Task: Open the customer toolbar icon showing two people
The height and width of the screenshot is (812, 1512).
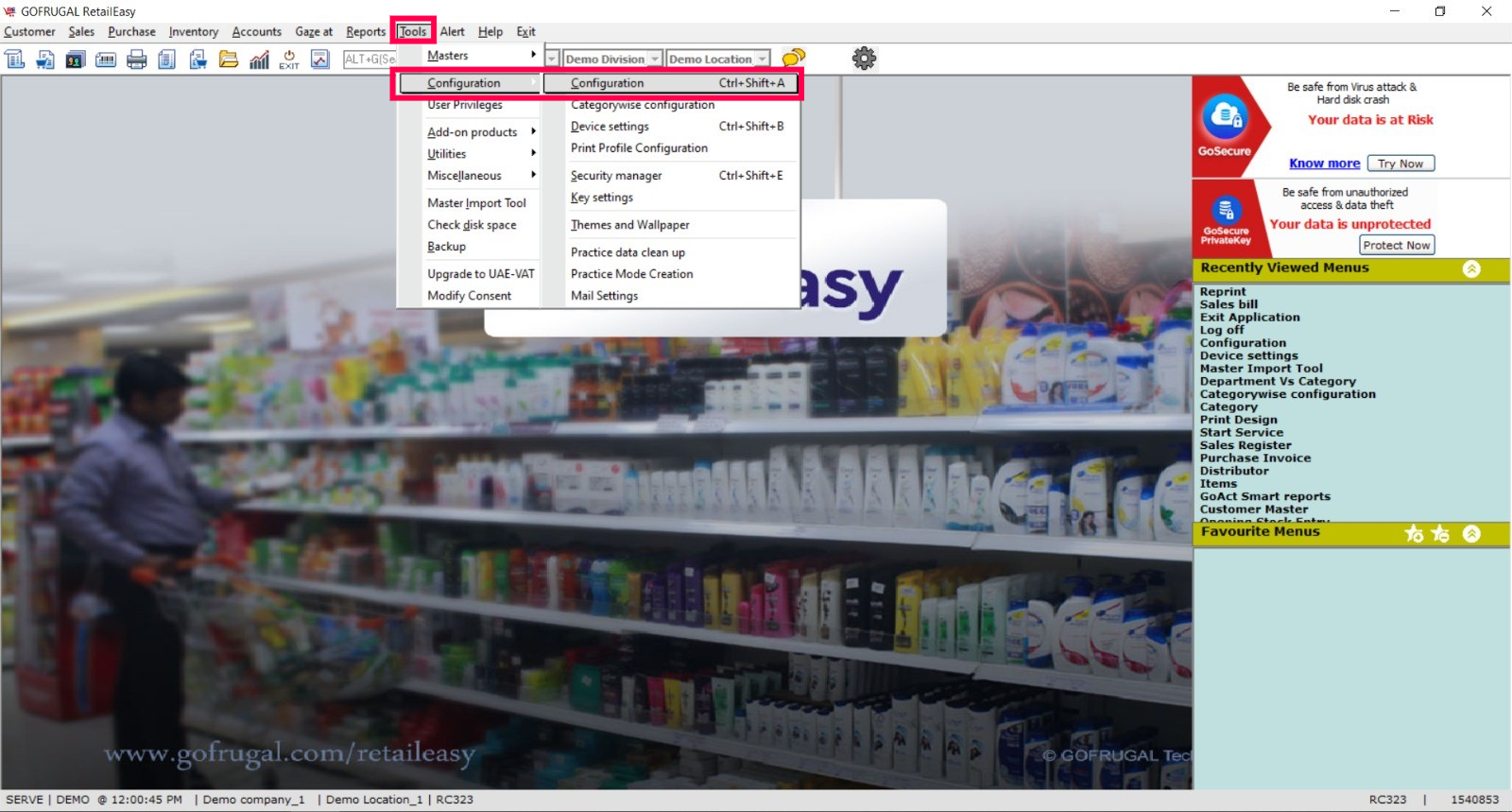Action: 76,60
